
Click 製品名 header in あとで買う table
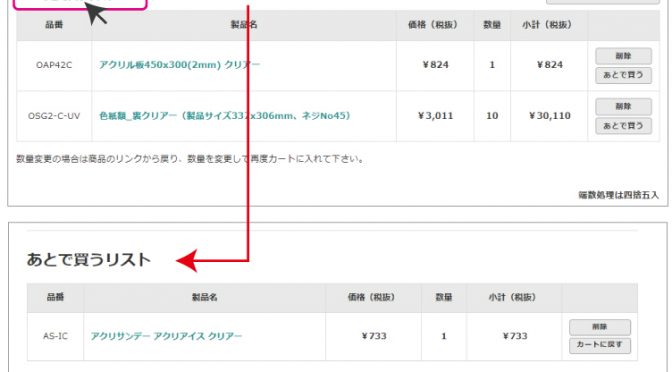click(x=204, y=297)
